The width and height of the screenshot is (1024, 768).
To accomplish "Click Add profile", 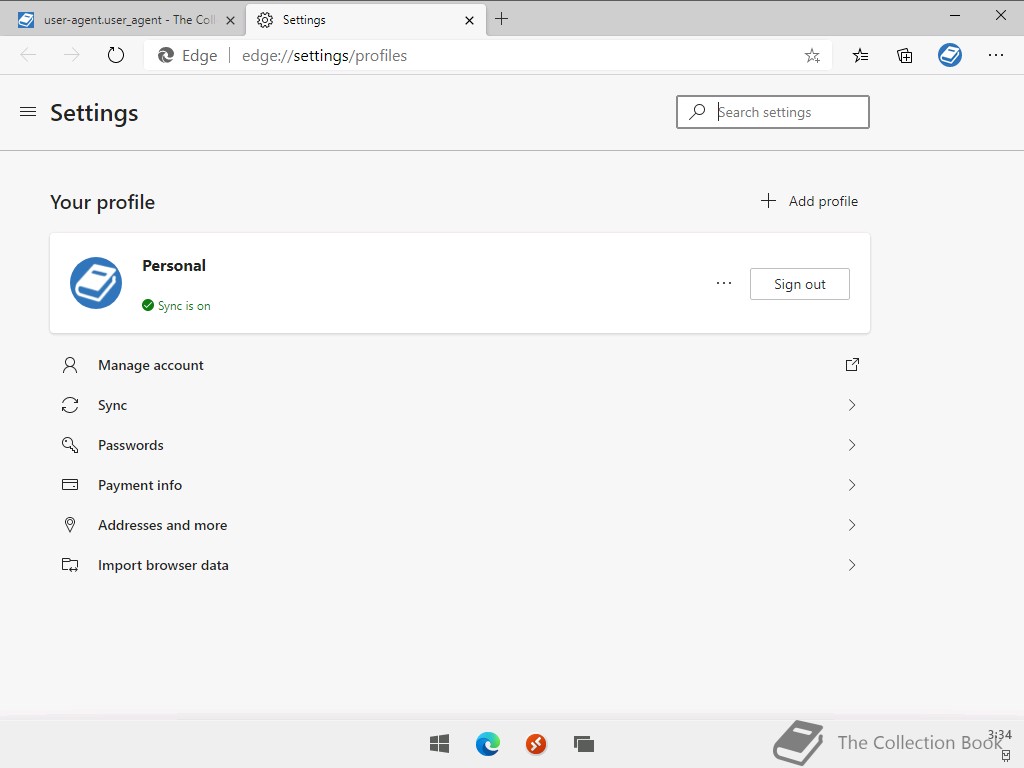I will pos(809,201).
